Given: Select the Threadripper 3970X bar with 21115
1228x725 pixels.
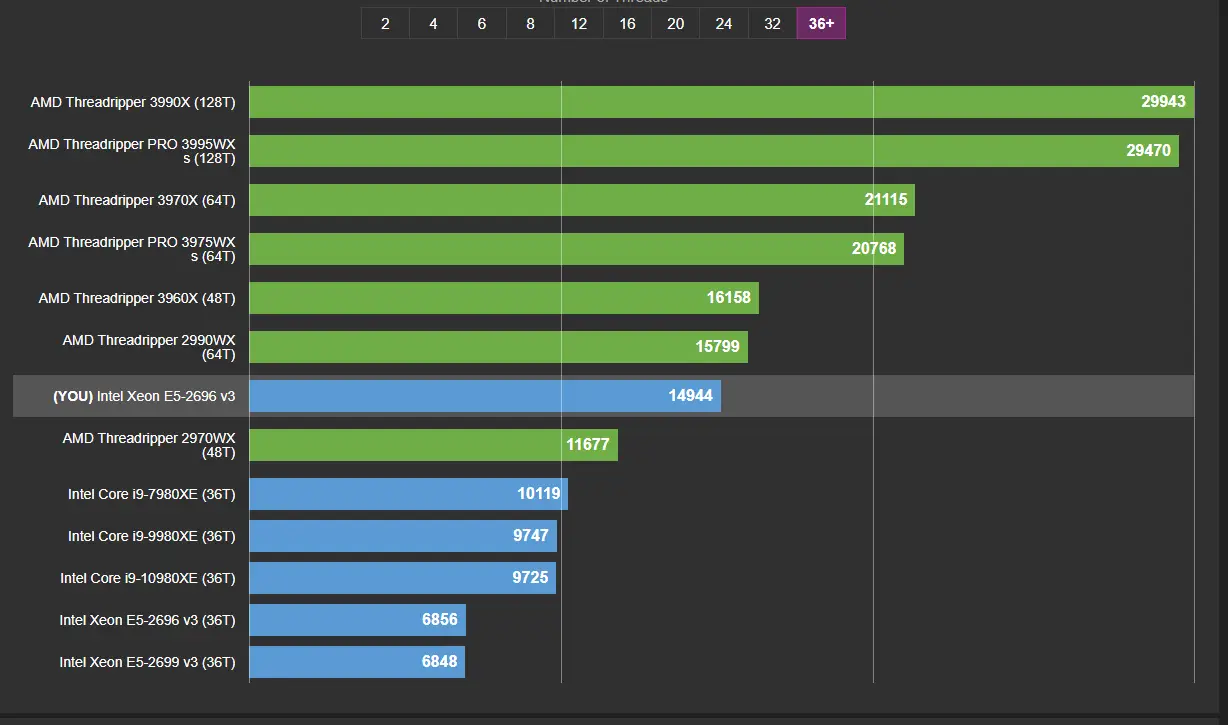Looking at the screenshot, I should coord(582,200).
